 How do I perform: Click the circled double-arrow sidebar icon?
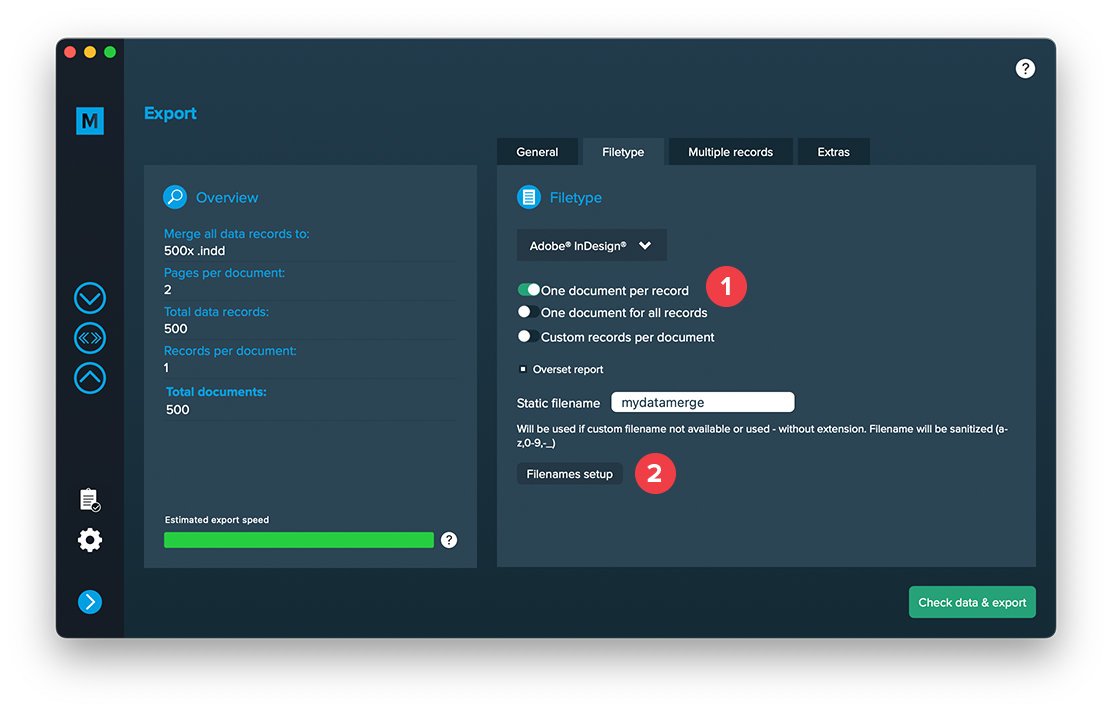point(90,338)
